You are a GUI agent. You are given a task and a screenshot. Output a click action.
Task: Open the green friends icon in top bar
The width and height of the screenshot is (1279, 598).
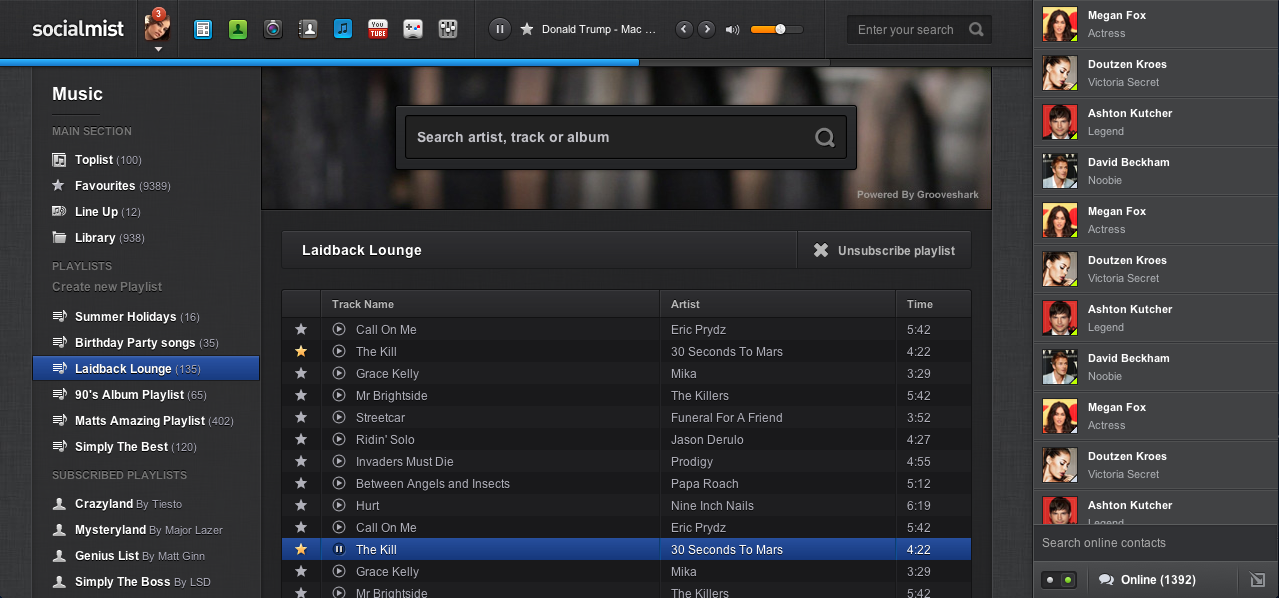tap(238, 29)
